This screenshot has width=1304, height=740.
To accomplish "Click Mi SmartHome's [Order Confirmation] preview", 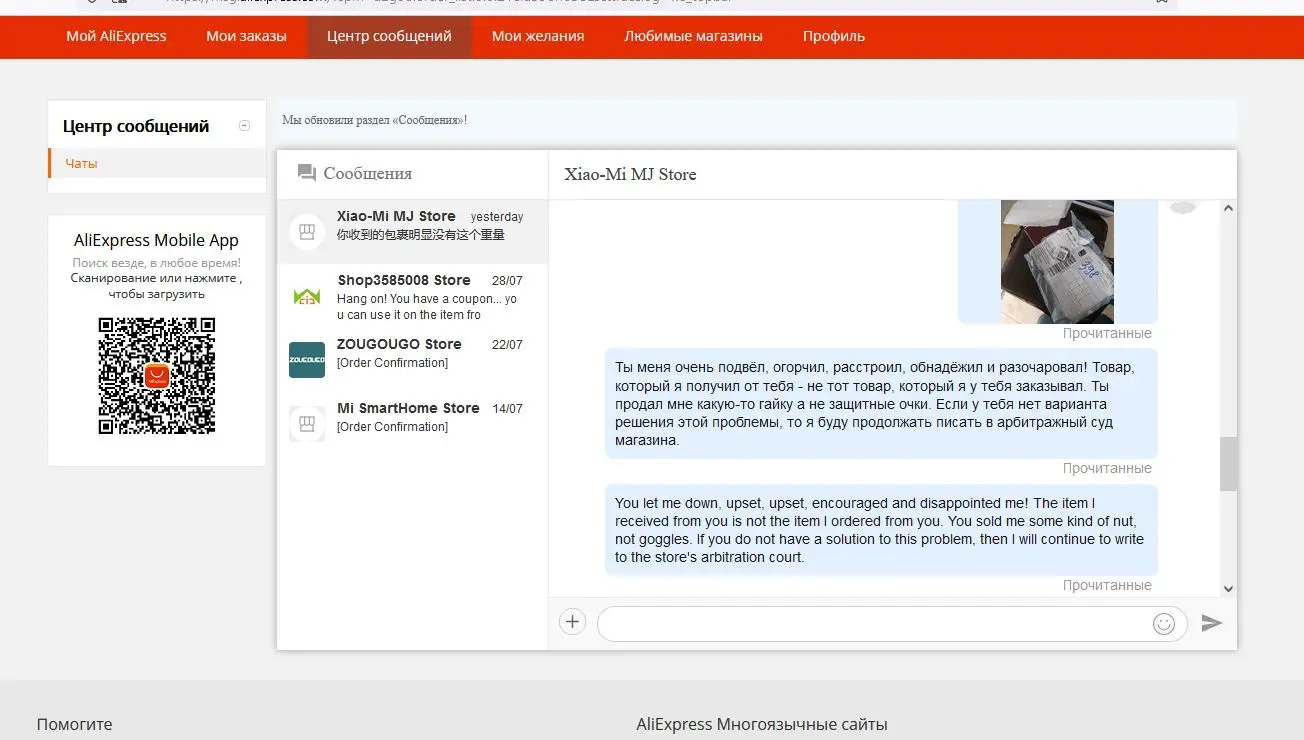I will pos(392,427).
